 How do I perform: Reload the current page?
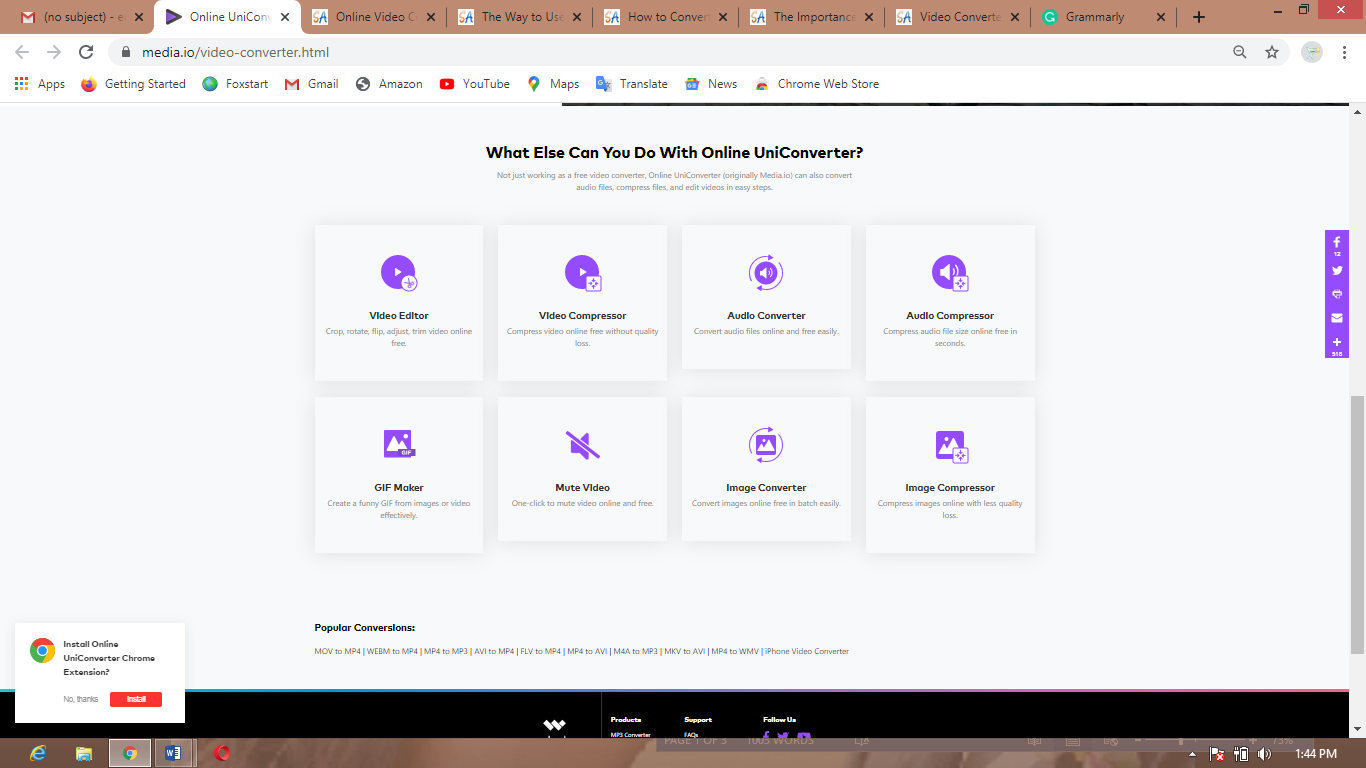point(86,52)
